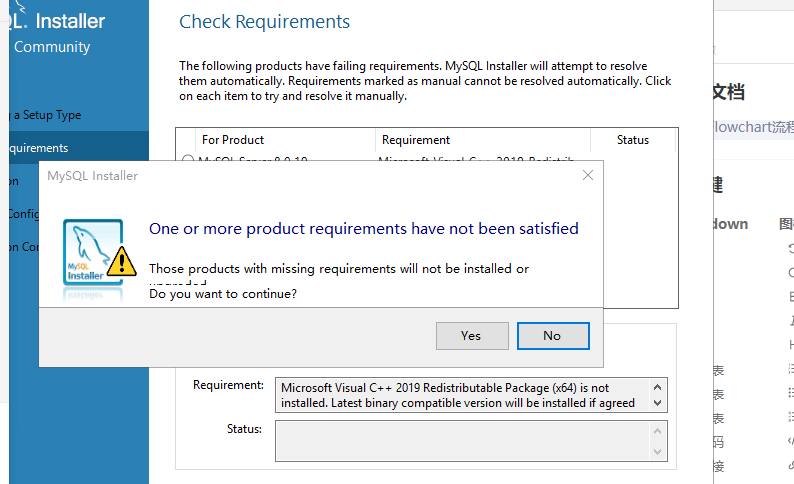The width and height of the screenshot is (794, 484).
Task: Decline continuing with the No button
Action: 553,336
